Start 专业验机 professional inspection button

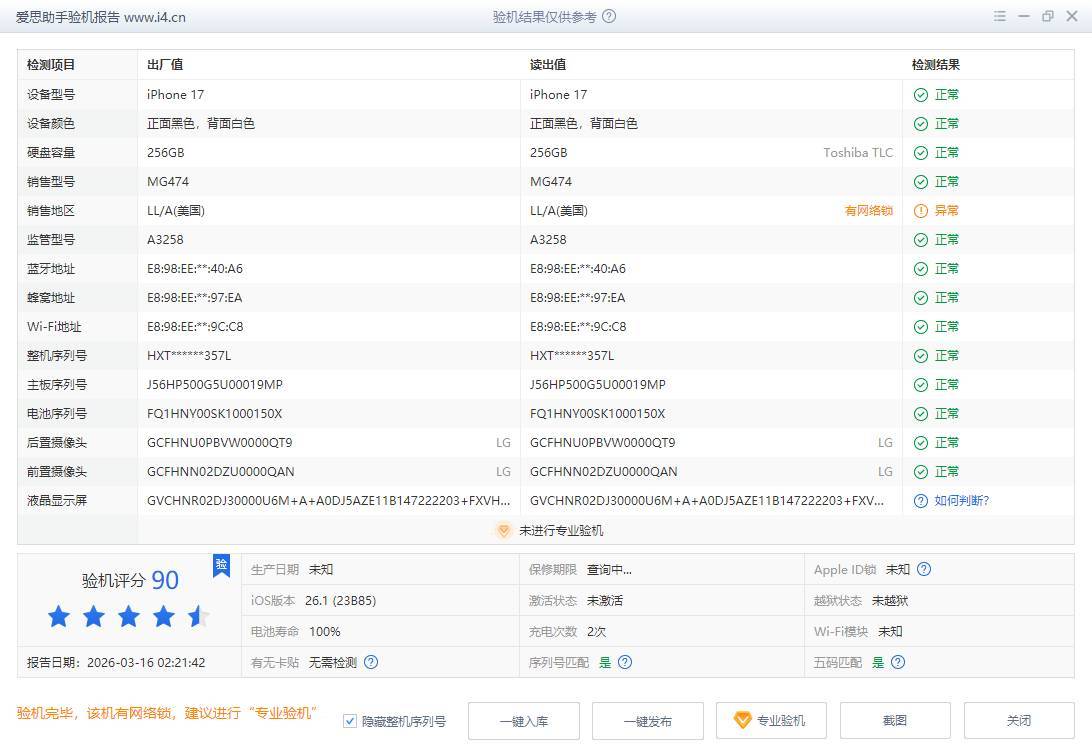(x=770, y=721)
